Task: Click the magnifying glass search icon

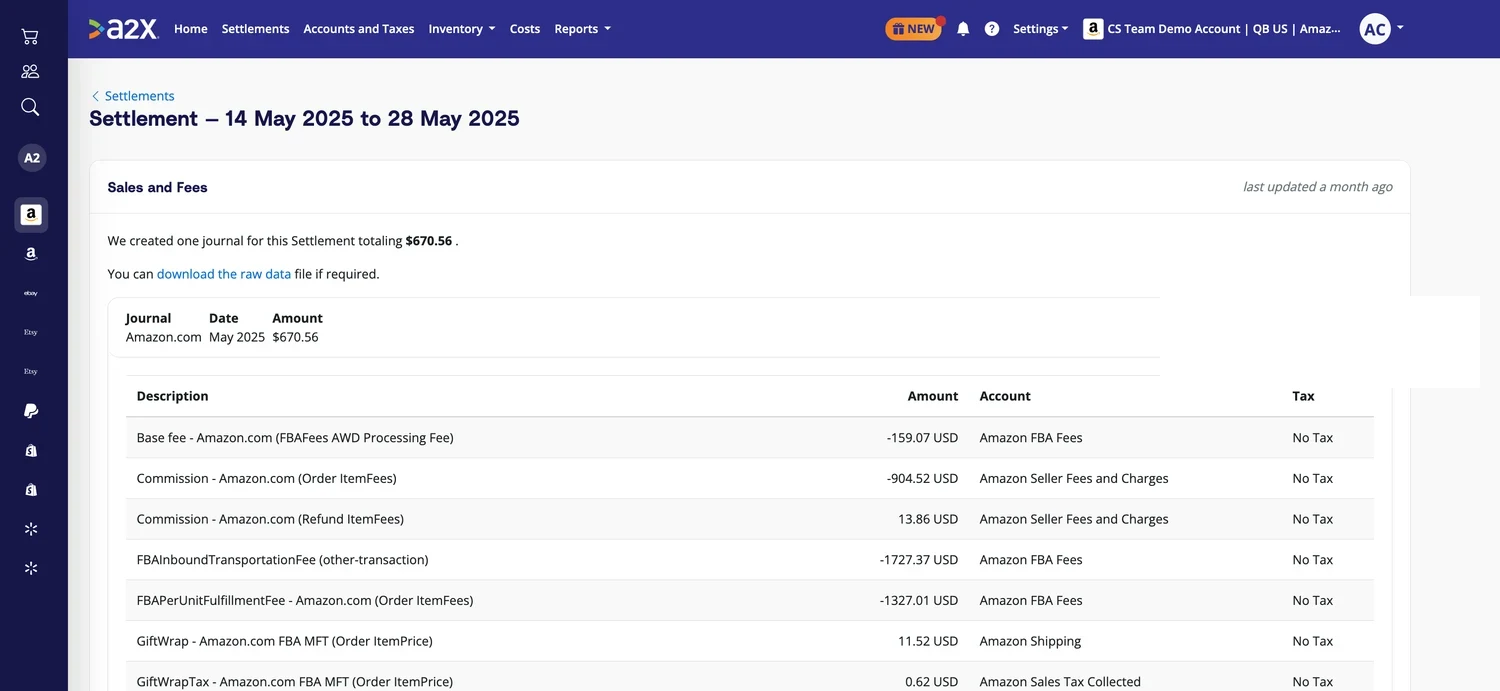Action: tap(30, 107)
